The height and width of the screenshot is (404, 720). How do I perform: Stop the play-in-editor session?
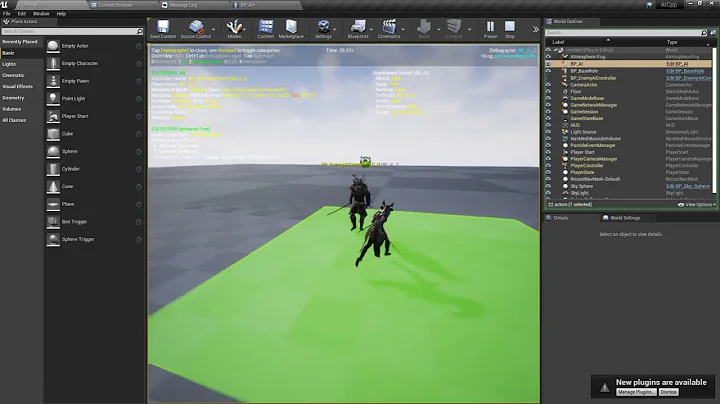point(510,26)
